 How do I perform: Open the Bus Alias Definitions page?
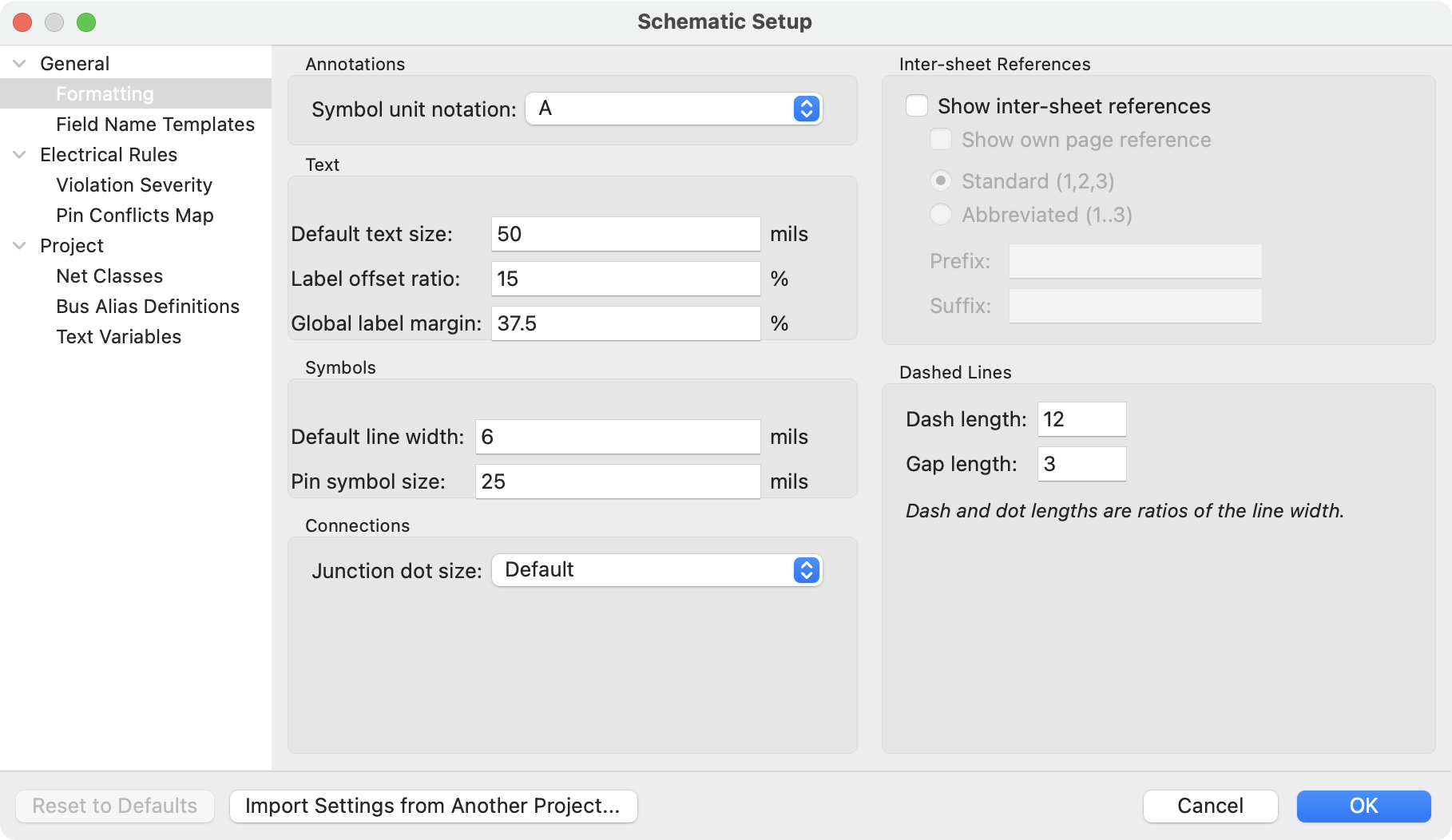(147, 306)
